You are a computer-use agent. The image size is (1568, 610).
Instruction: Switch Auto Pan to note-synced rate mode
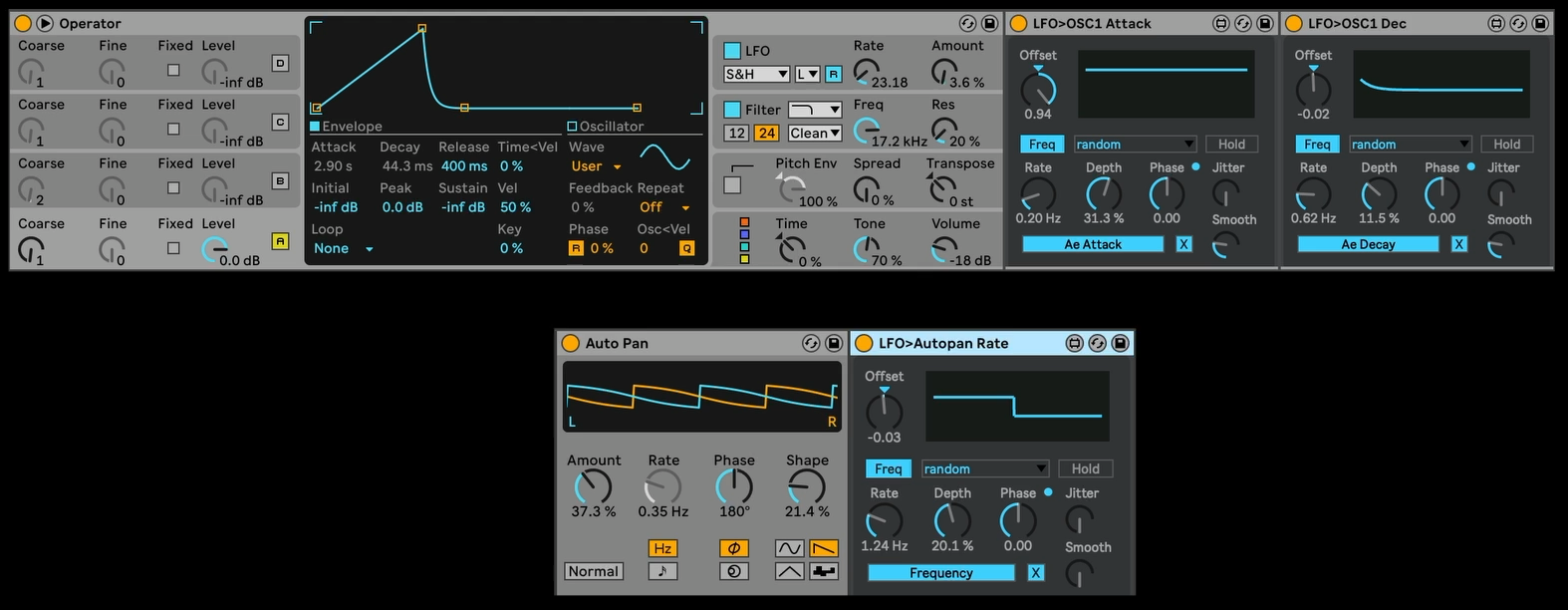[x=662, y=571]
